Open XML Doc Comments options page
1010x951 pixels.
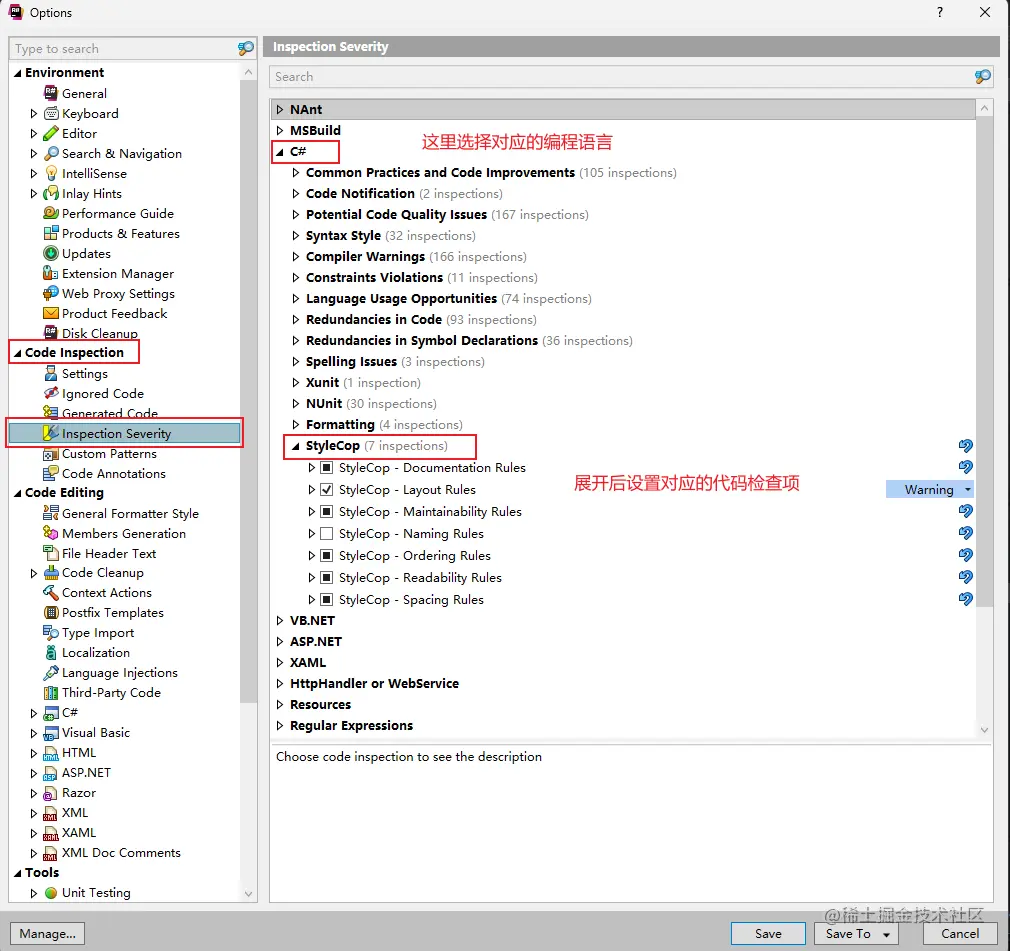point(121,852)
